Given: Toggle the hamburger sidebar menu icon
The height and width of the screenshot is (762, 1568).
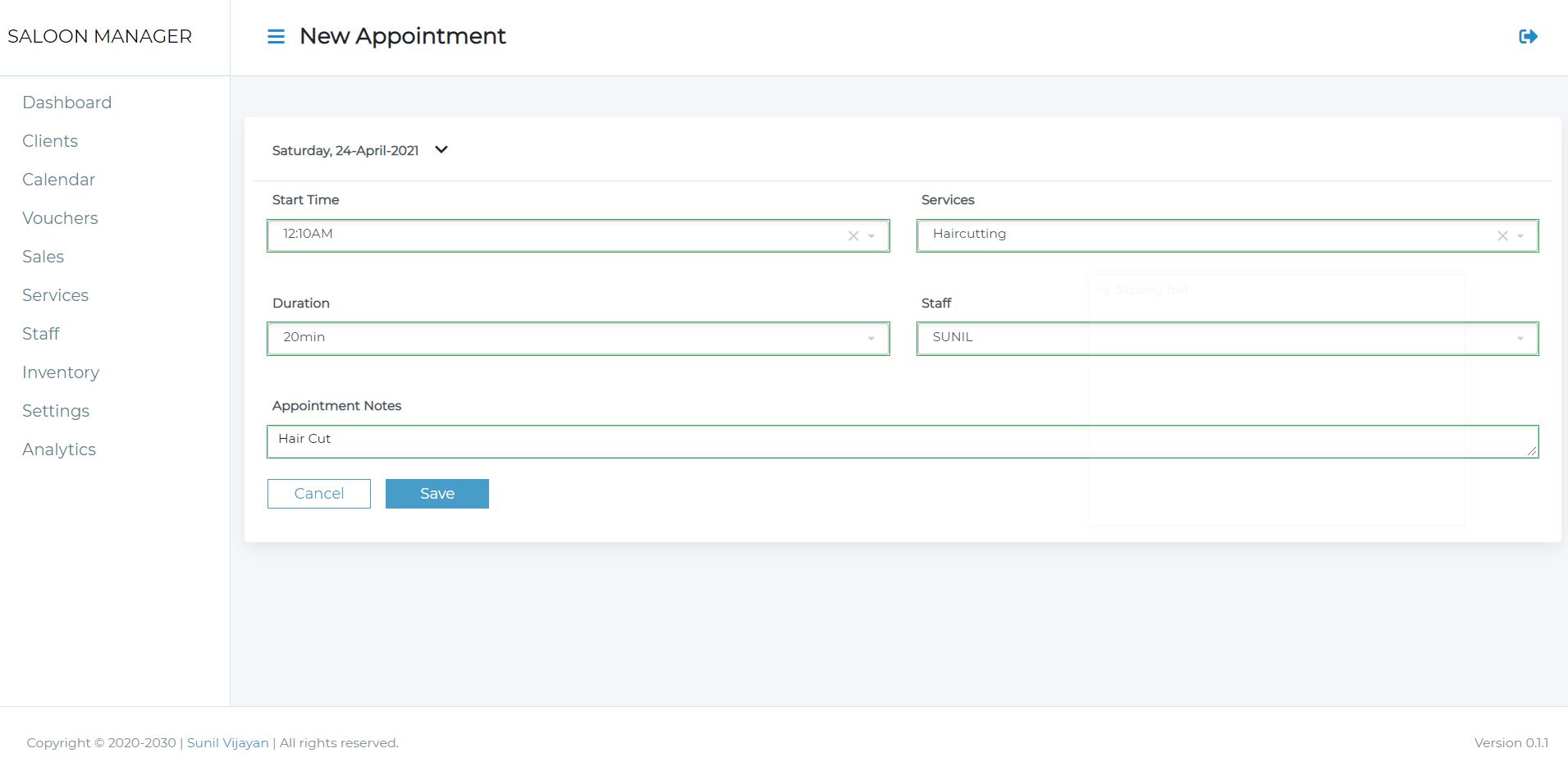Looking at the screenshot, I should click(x=276, y=36).
